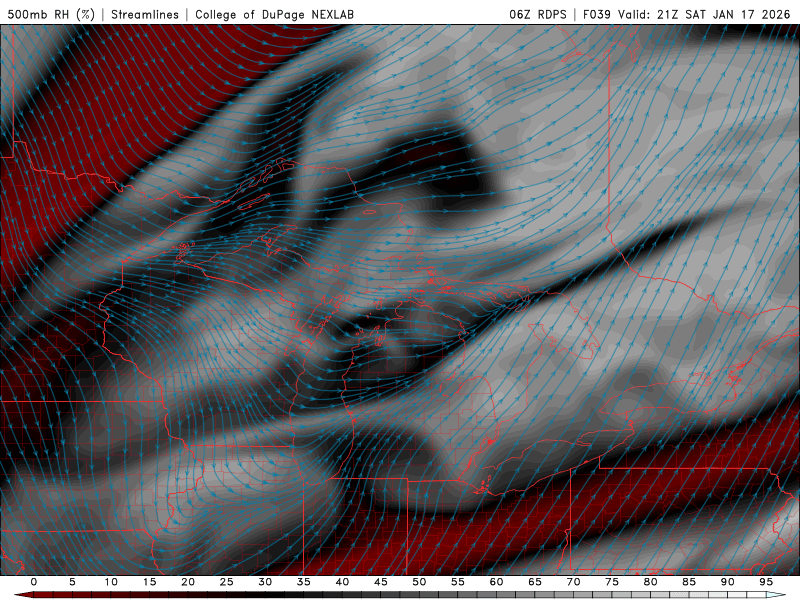This screenshot has width=800, height=600.
Task: Click the 20 label on humidity legend
Action: [188, 582]
